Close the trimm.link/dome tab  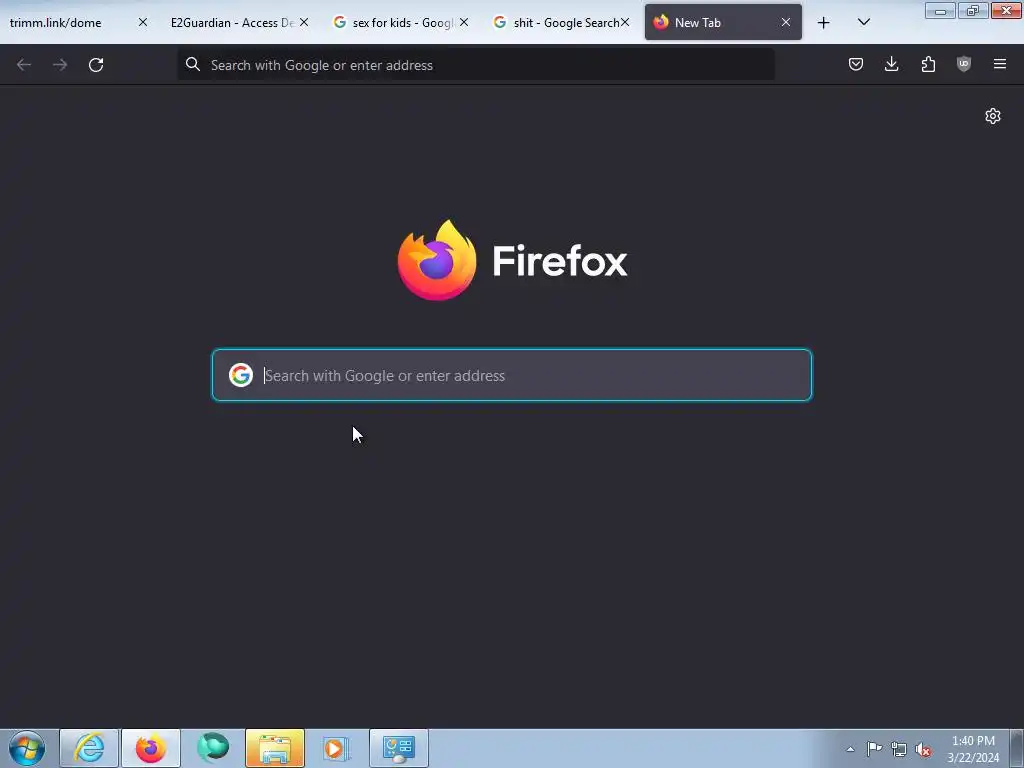click(143, 22)
